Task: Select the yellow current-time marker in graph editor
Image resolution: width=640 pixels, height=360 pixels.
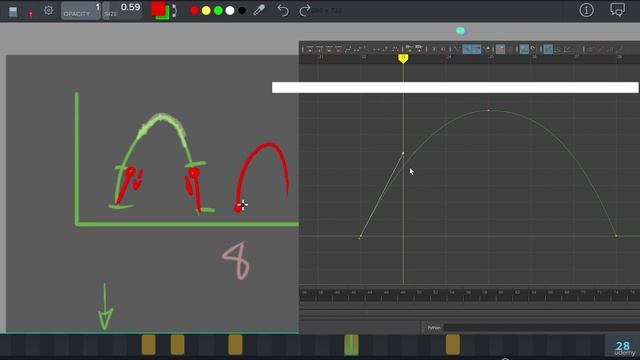Action: click(x=403, y=59)
